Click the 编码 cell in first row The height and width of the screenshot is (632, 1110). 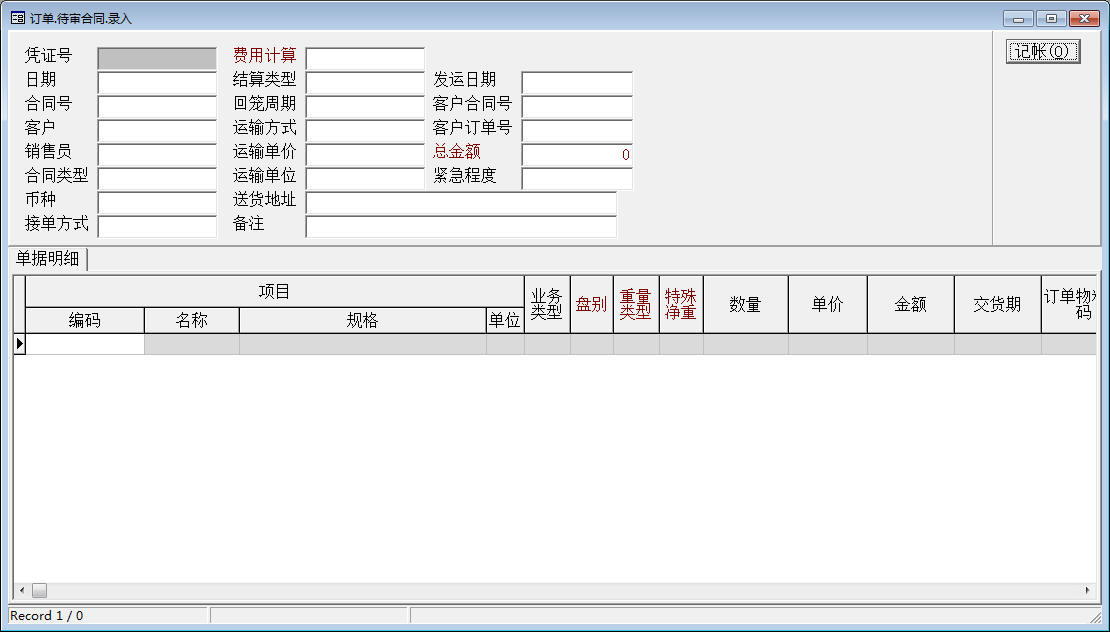(85, 344)
